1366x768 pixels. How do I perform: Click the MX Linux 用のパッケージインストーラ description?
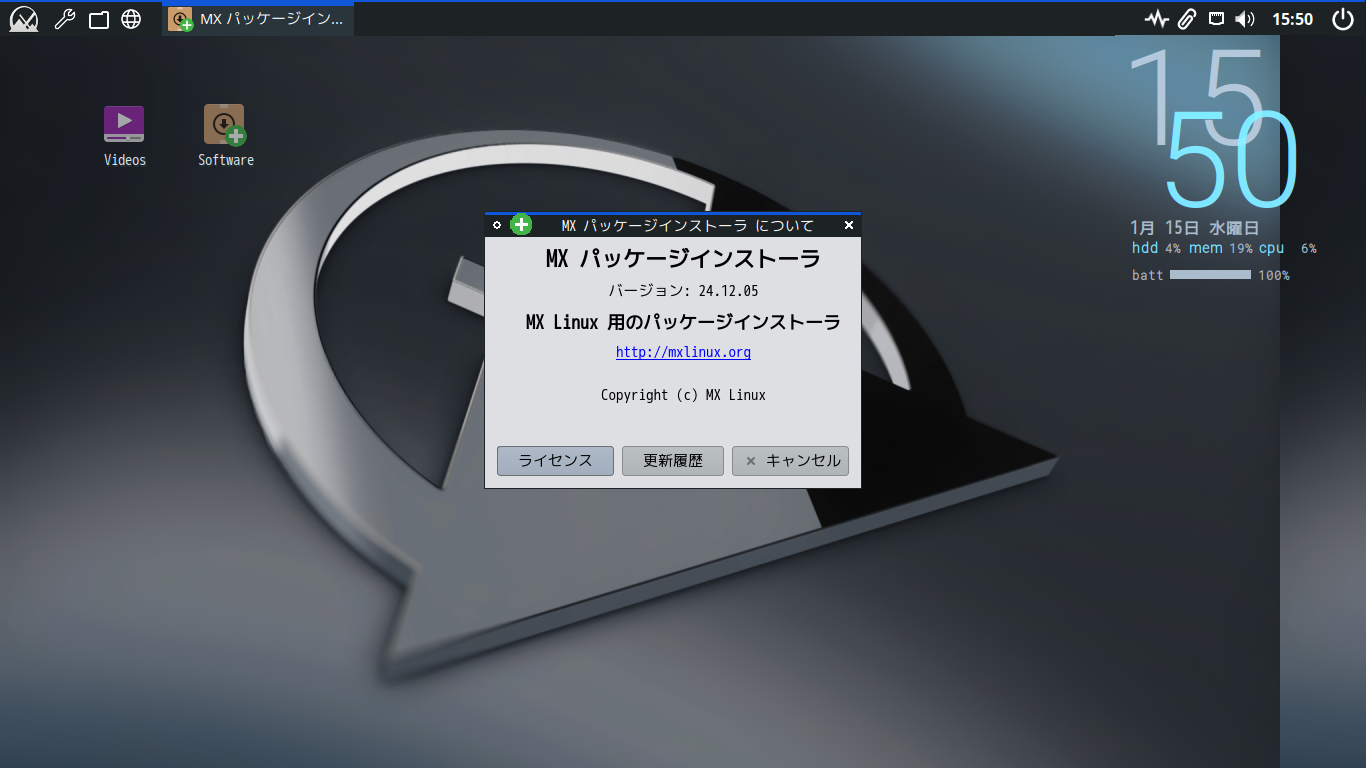tap(683, 322)
